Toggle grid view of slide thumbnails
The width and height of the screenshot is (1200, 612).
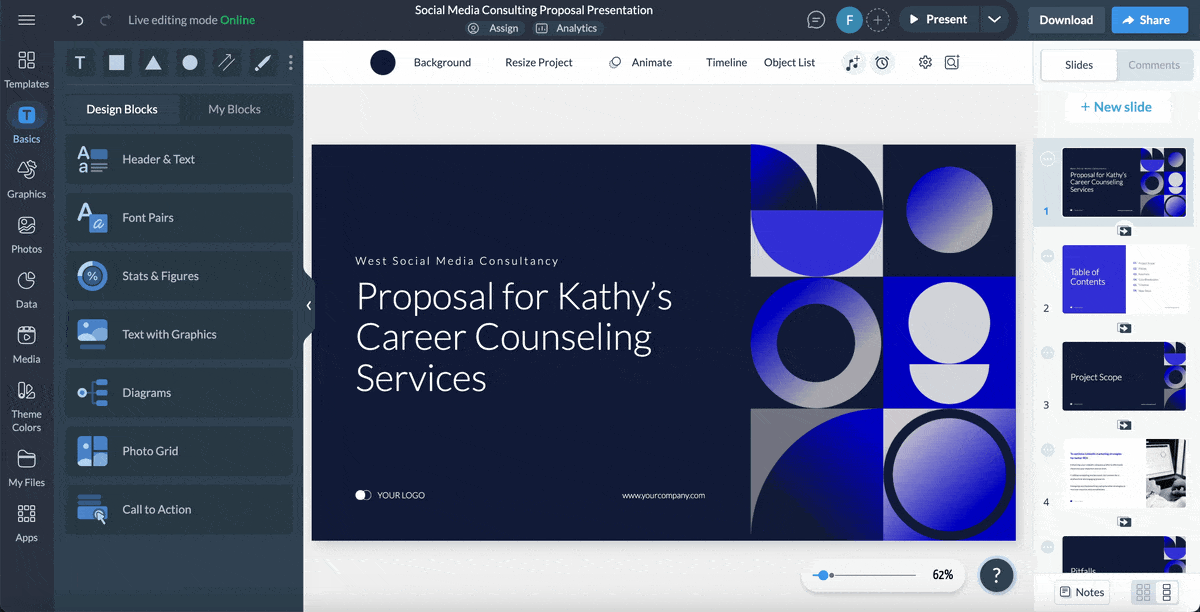tap(1144, 591)
